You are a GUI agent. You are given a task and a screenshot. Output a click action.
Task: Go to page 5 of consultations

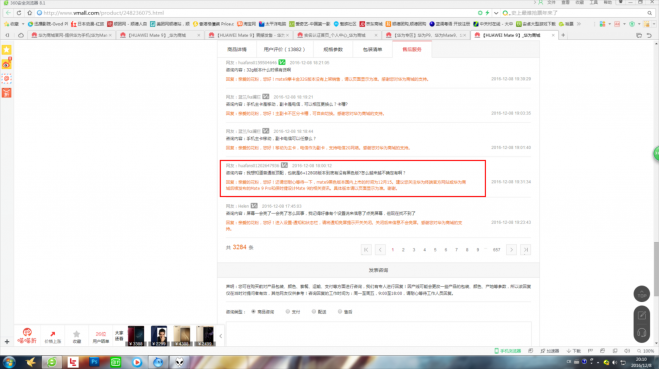pyautogui.click(x=435, y=250)
